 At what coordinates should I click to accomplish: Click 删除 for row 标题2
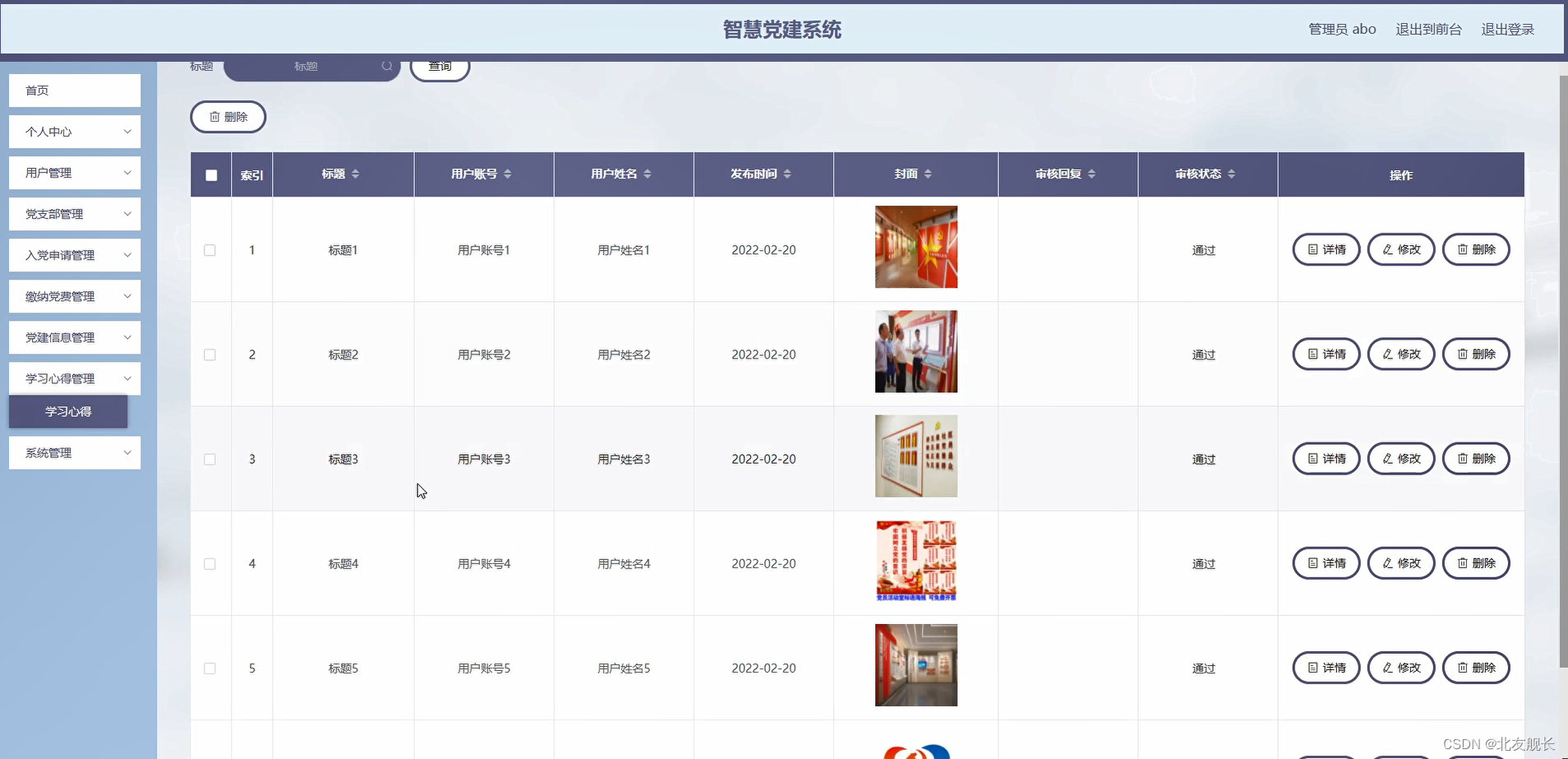[1476, 354]
